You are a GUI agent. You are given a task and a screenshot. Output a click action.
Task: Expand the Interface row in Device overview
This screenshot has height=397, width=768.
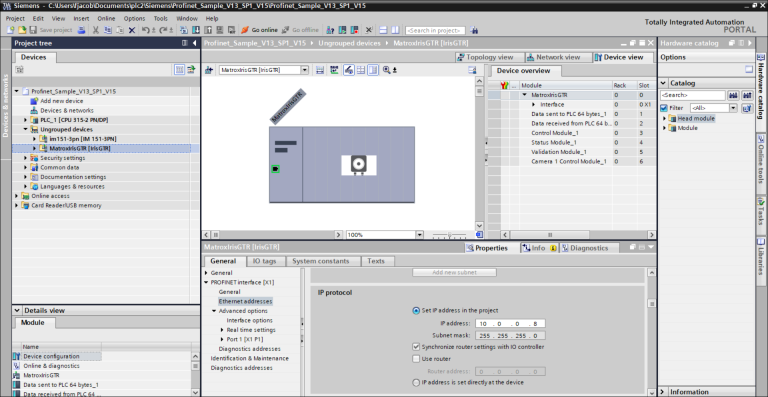[534, 105]
